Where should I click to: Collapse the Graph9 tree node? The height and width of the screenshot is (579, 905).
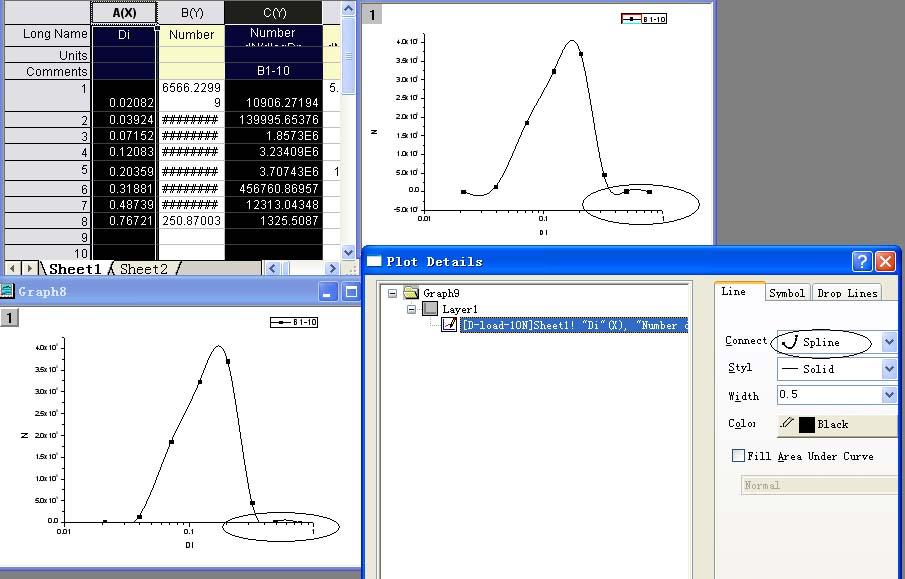(x=392, y=293)
